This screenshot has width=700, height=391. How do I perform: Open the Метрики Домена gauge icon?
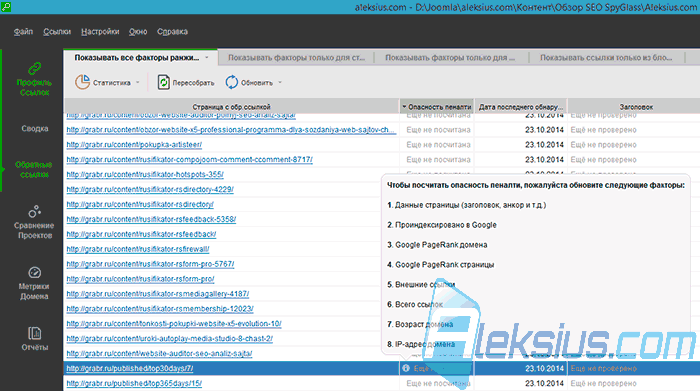tap(34, 272)
